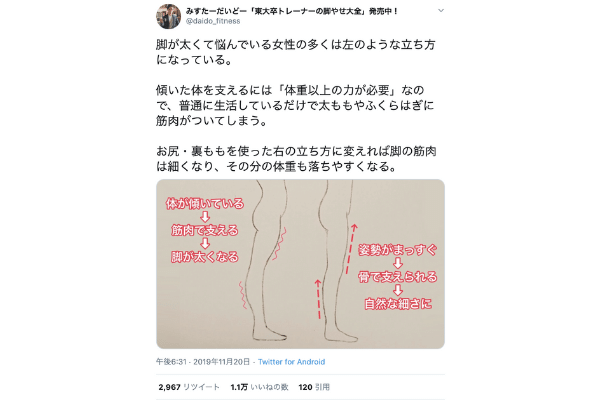Click the straight right leg drawing
The image size is (600, 400).
coord(337,260)
